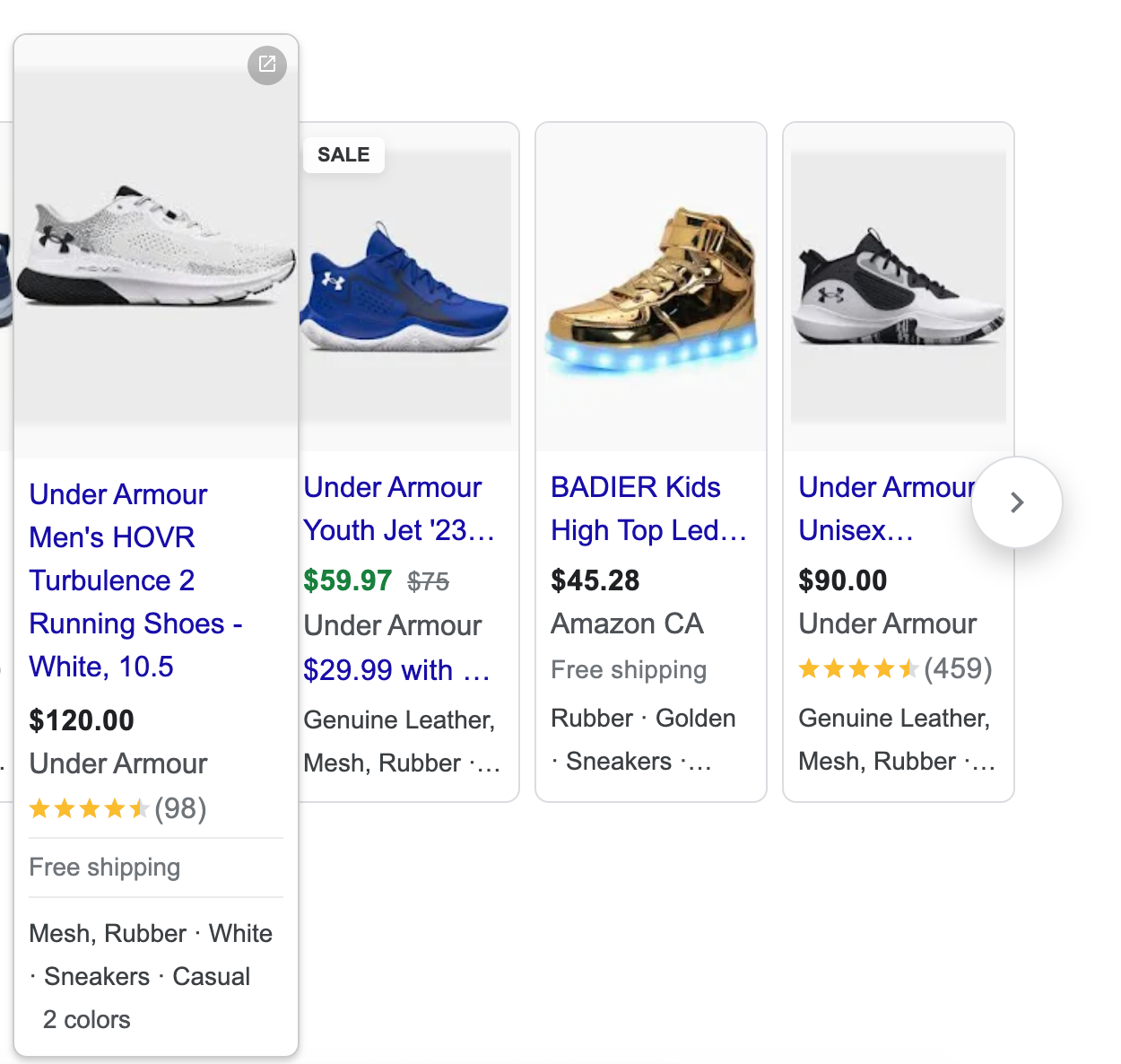The width and height of the screenshot is (1121, 1064).
Task: Click 'Amazon CA' seller name on BADIER card
Action: click(626, 624)
